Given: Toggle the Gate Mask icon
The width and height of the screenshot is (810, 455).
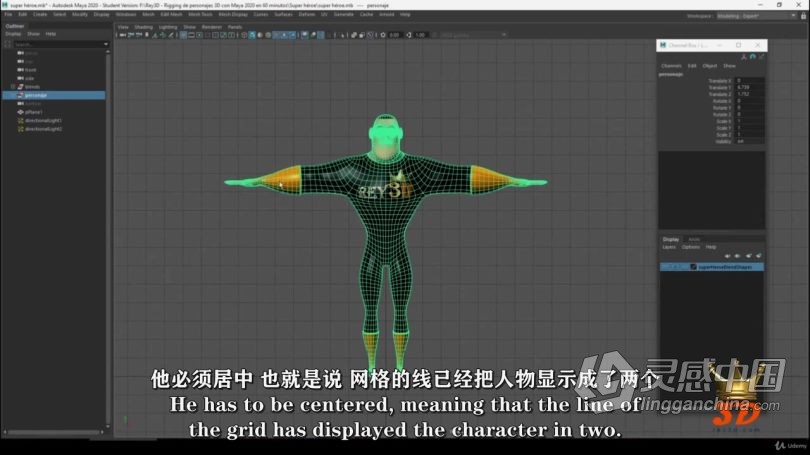Looking at the screenshot, I should 207,35.
